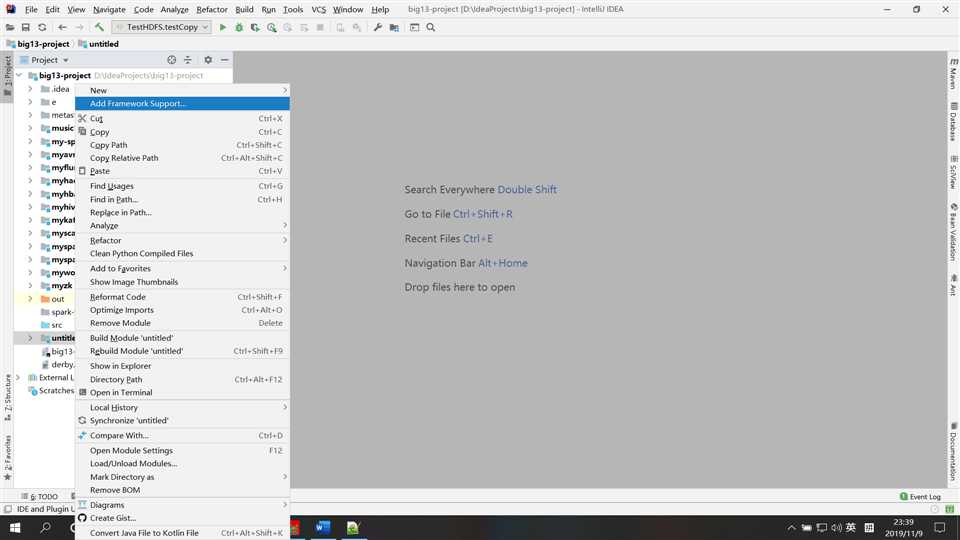Select Open Module Settings
Screen dimensions: 960x540
pyautogui.click(x=182, y=451)
